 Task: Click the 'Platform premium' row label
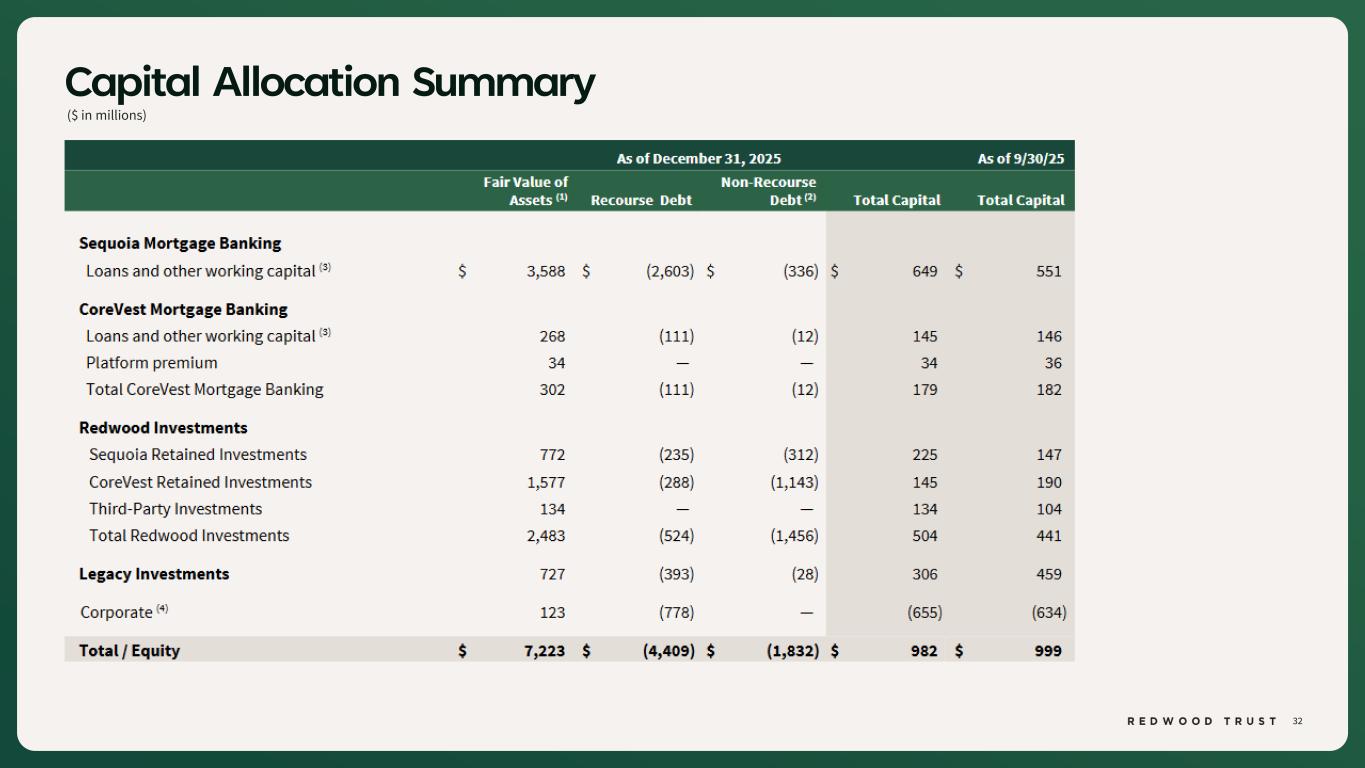pyautogui.click(x=151, y=363)
